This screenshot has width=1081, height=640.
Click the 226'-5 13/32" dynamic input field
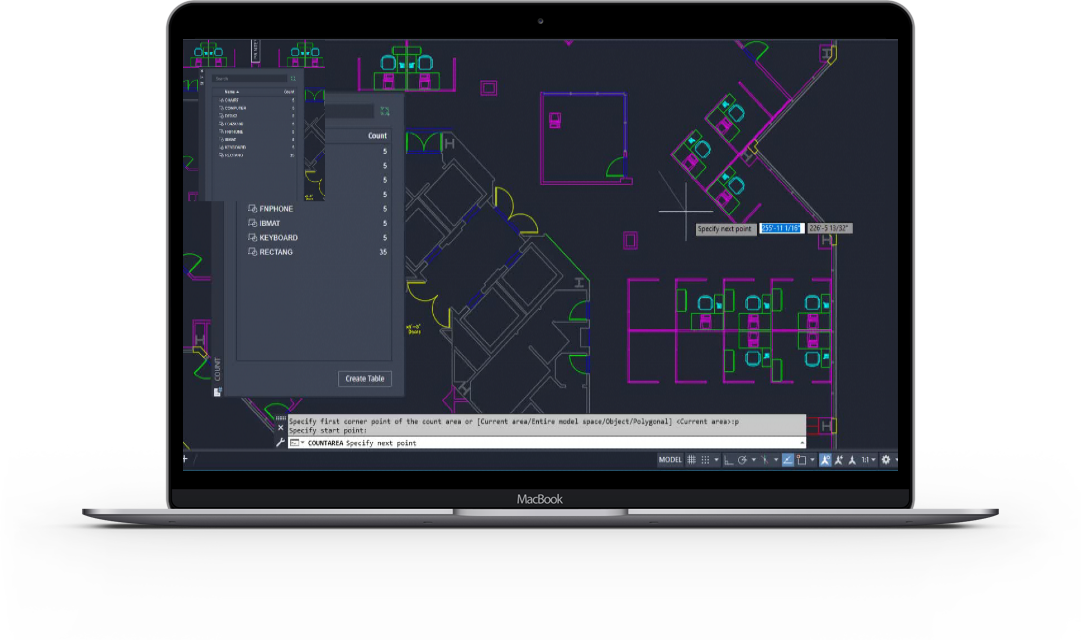829,228
